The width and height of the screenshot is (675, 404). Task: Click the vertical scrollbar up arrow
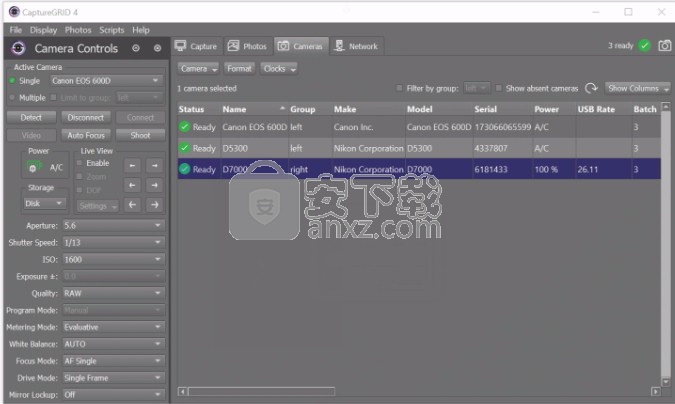tap(666, 106)
